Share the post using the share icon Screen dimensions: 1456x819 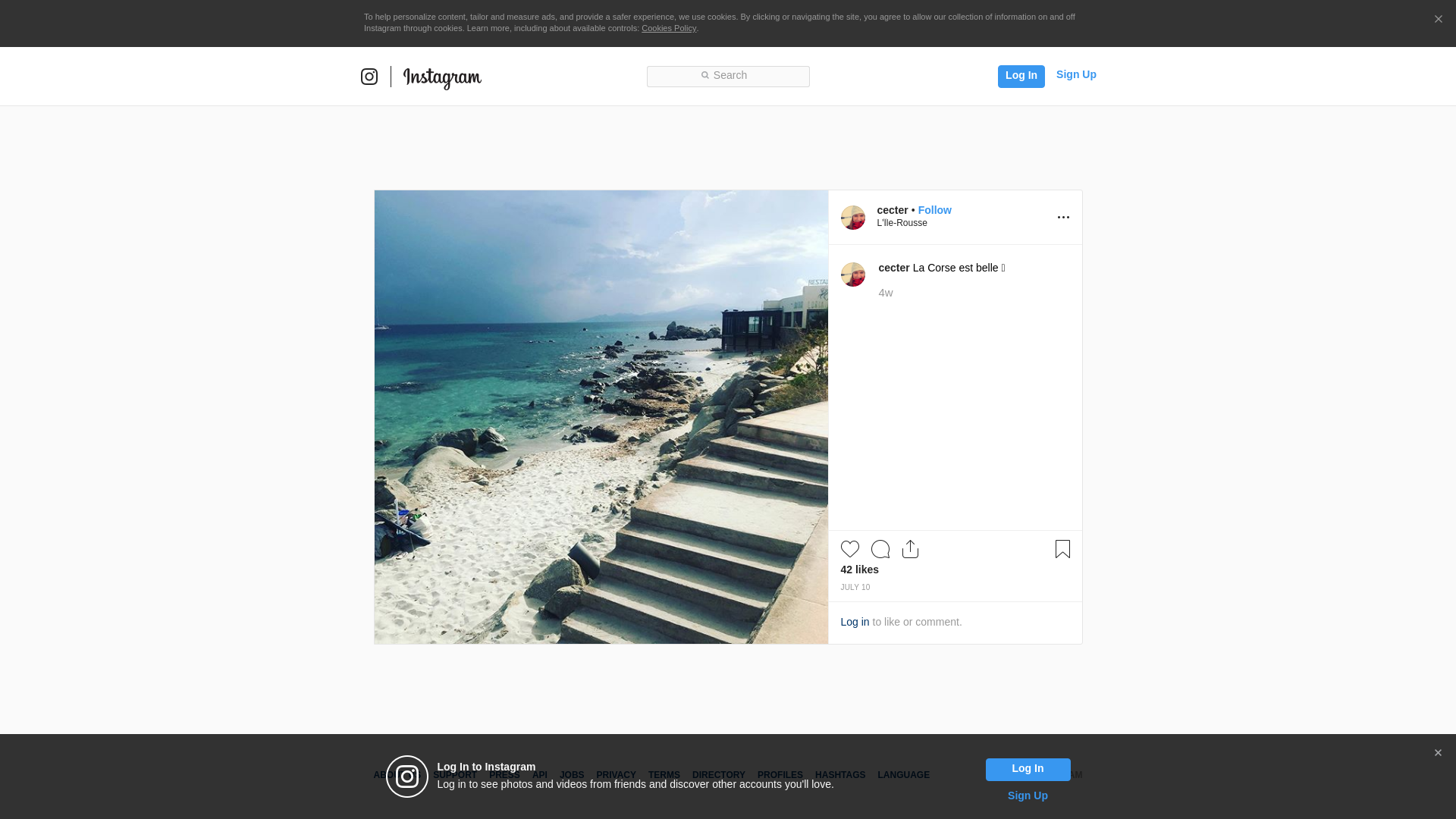tap(910, 549)
